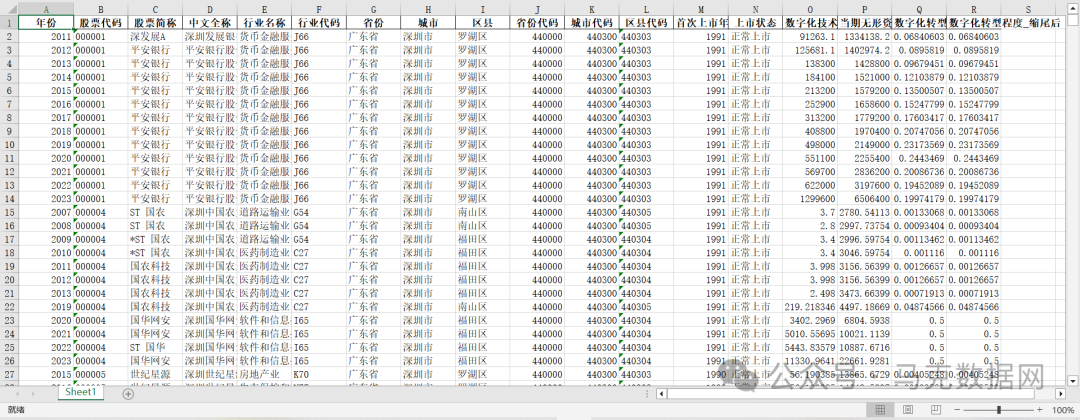Click the zoom out minus button
Image resolution: width=1080 pixels, height=420 pixels.
(x=955, y=410)
